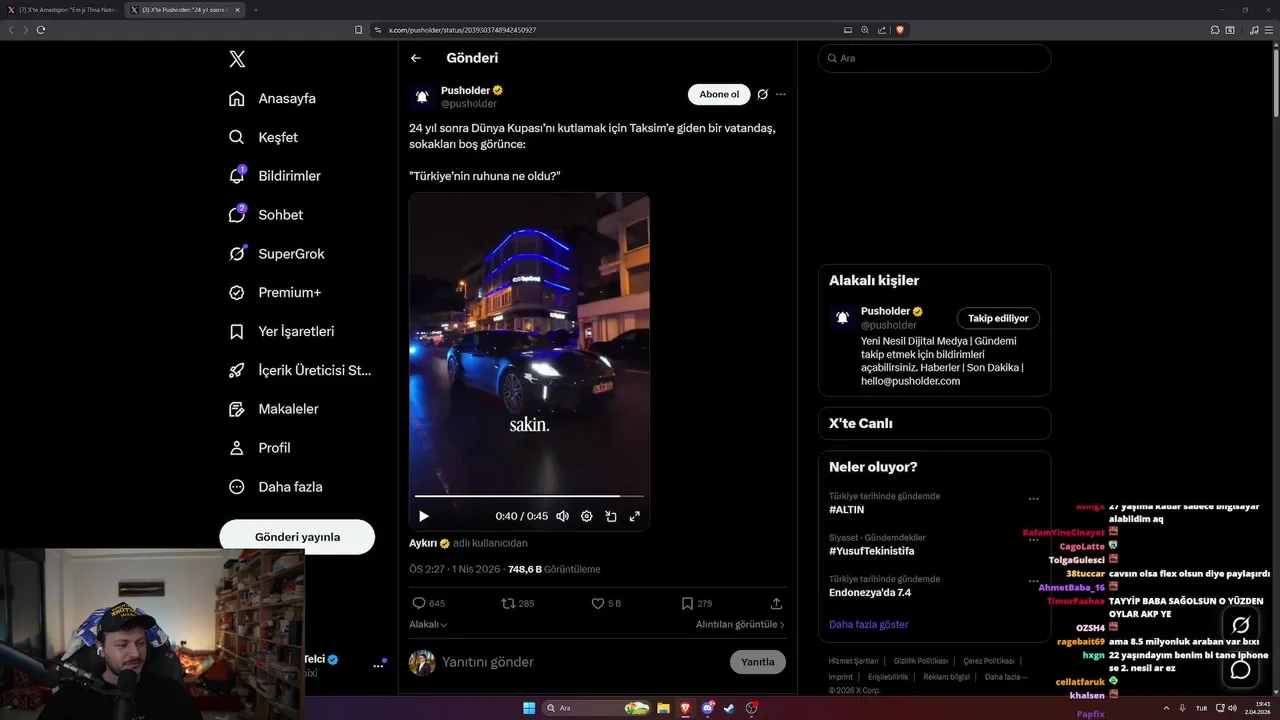1280x720 pixels.
Task: Click the Gönderi yayınla button
Action: (297, 537)
